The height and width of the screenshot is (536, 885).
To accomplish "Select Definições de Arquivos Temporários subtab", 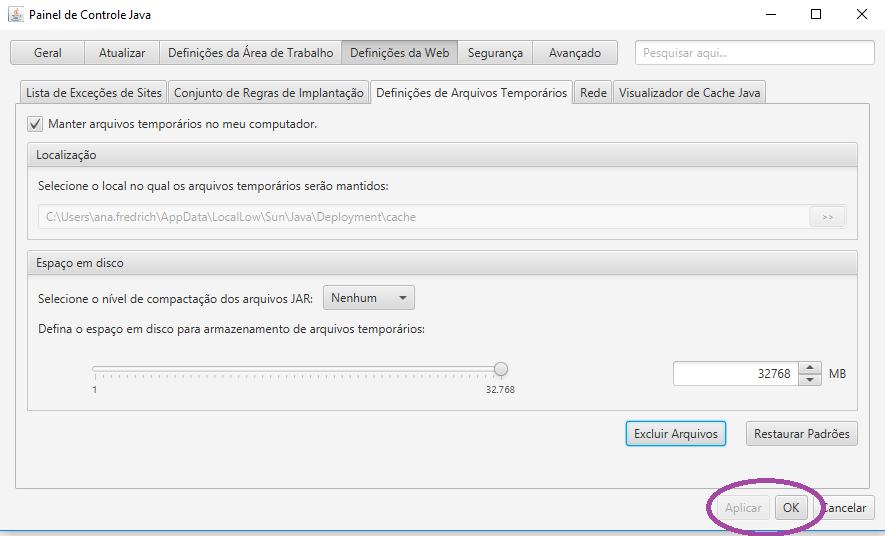I will click(x=471, y=93).
